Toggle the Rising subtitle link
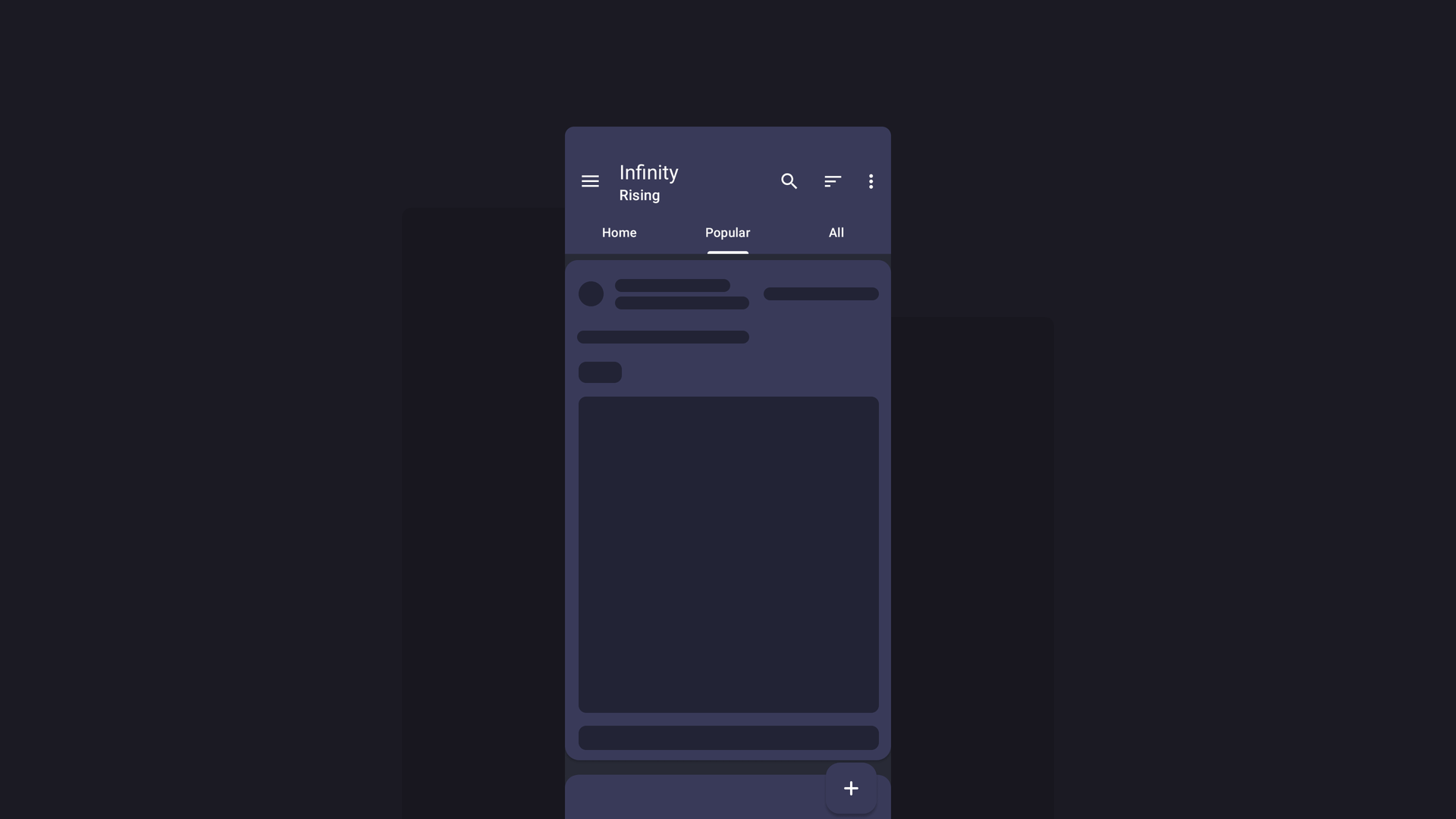 tap(640, 194)
